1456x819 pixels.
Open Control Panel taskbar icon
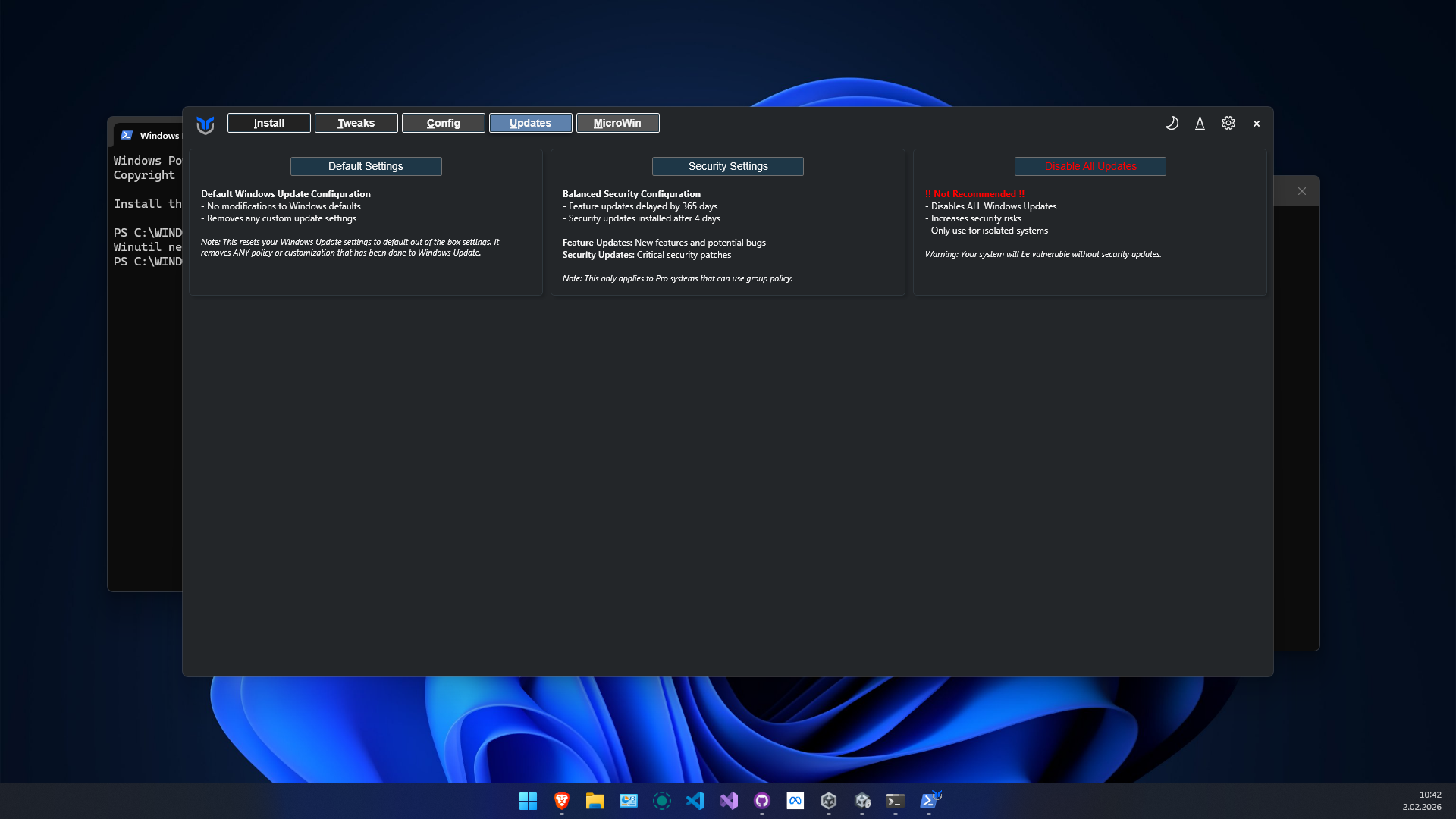pyautogui.click(x=629, y=801)
